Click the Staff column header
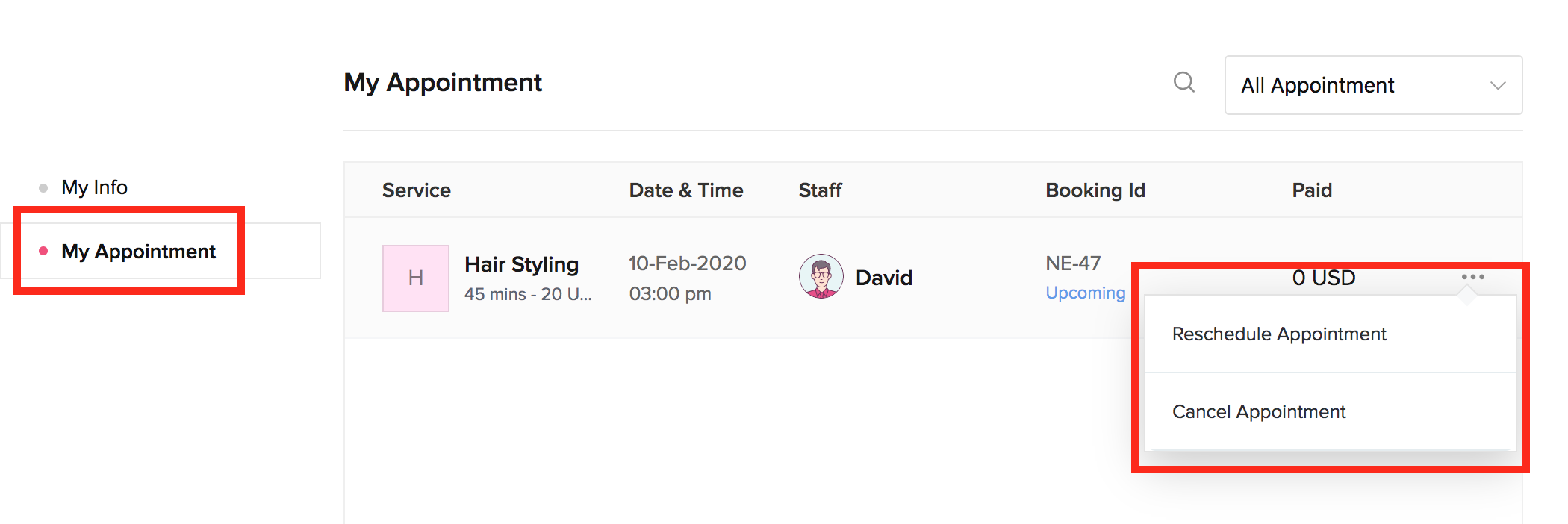Screen dimensions: 1568x524 click(820, 190)
